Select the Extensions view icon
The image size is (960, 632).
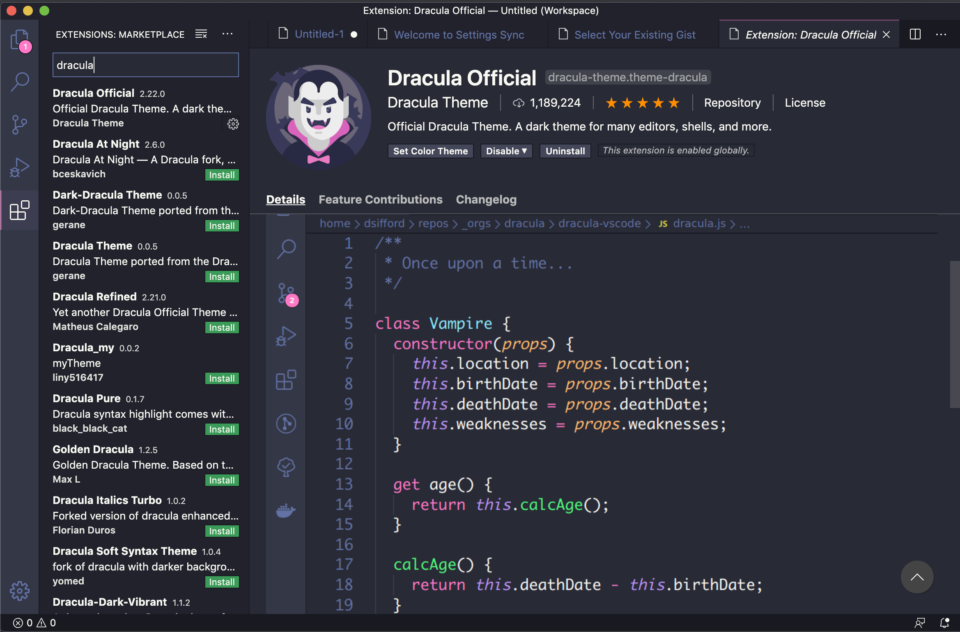[x=21, y=209]
